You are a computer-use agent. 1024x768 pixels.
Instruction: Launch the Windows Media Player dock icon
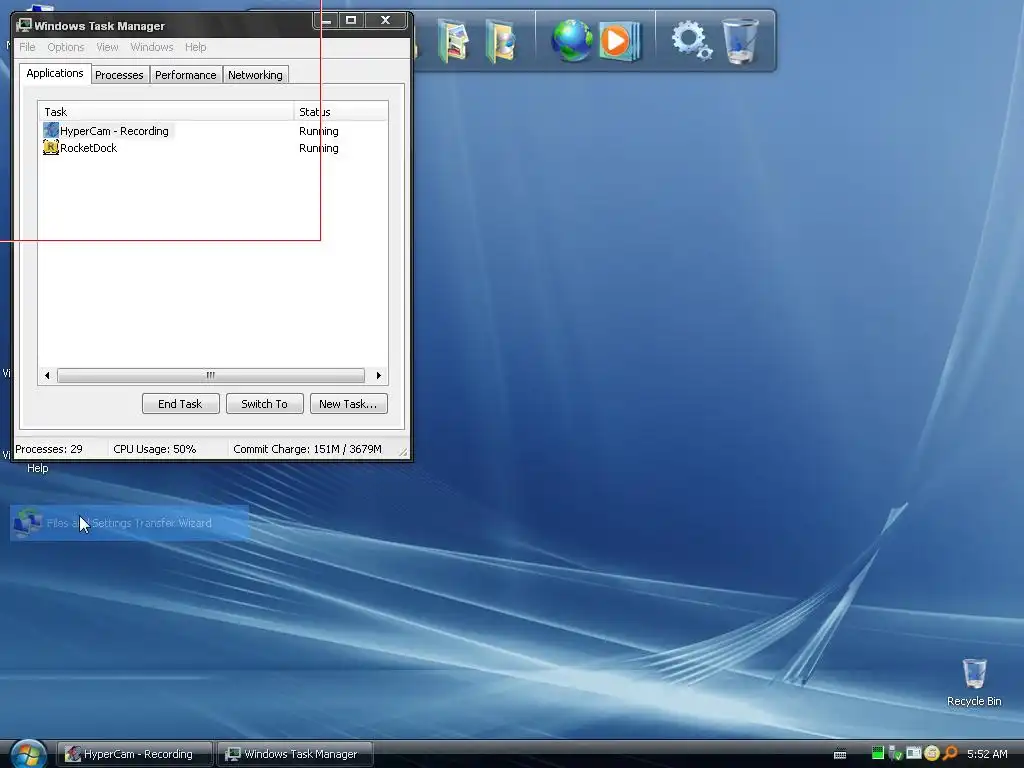619,41
